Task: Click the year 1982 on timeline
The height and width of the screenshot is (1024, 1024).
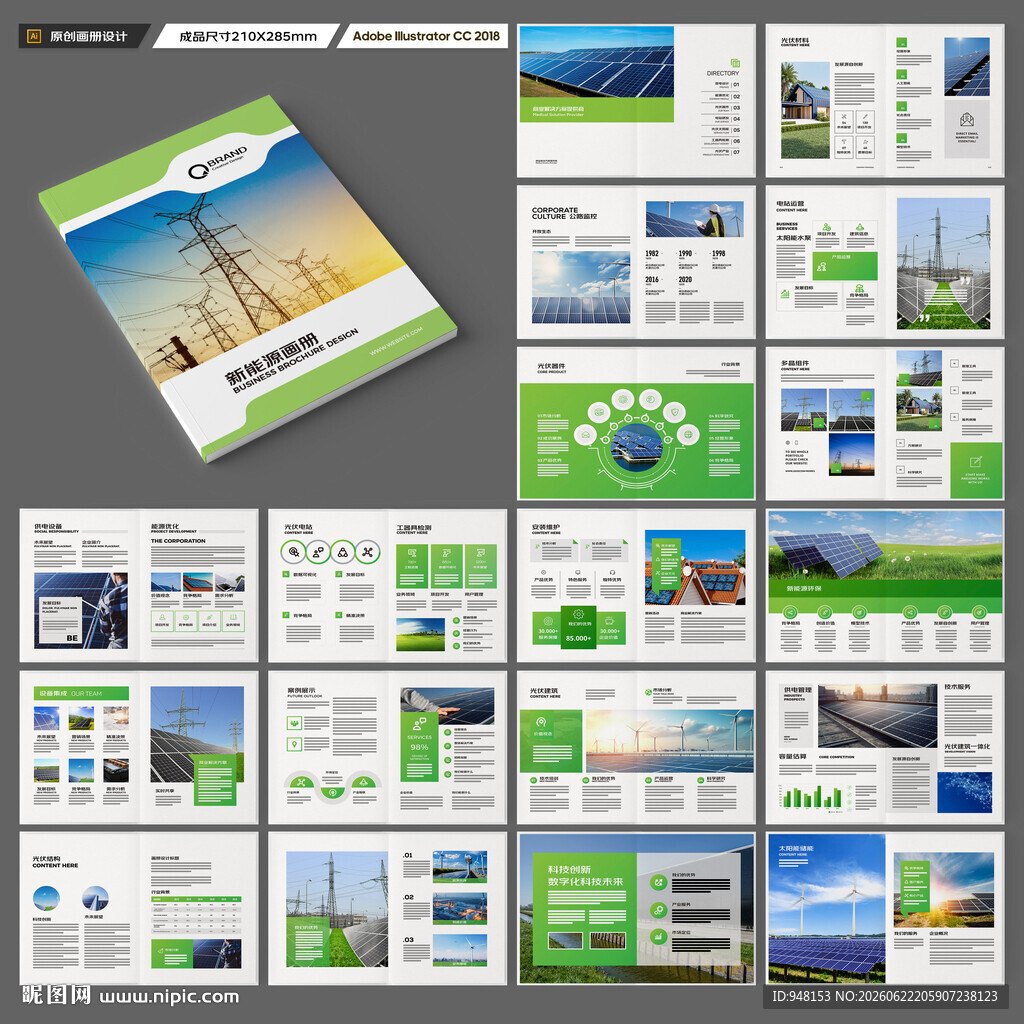Action: click(x=652, y=253)
